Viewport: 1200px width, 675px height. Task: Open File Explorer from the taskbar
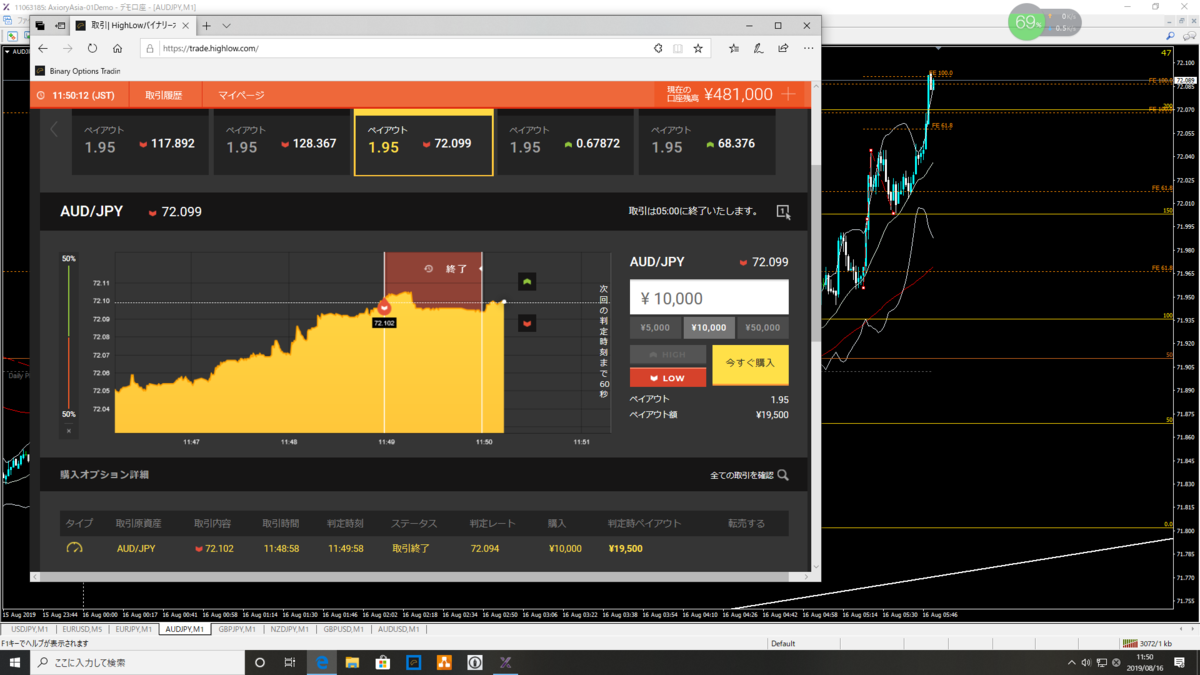pos(352,662)
